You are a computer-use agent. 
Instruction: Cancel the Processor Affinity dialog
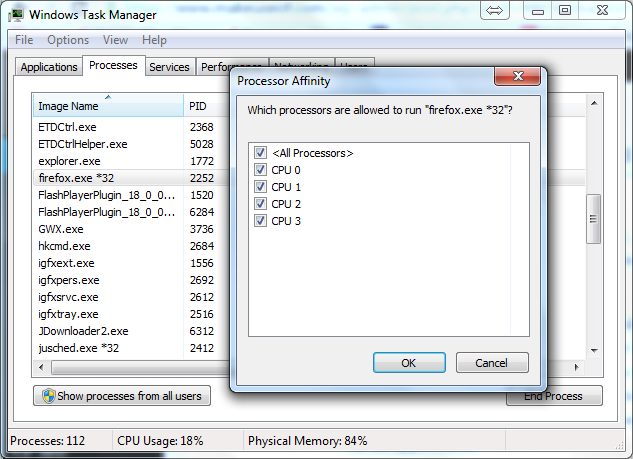click(492, 363)
